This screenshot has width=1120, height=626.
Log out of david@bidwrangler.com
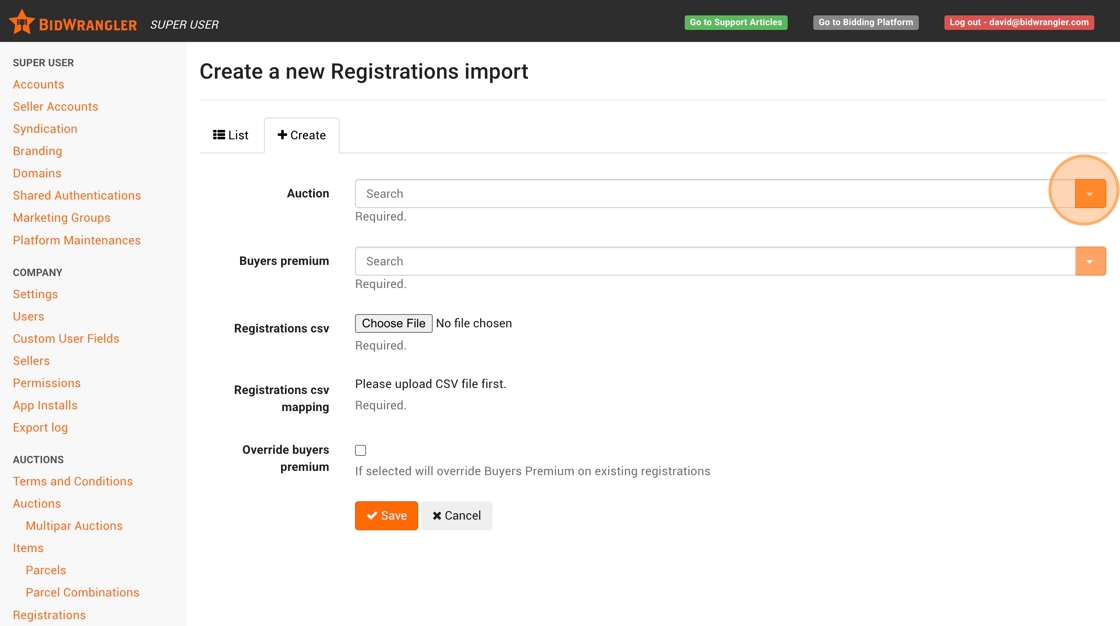click(1019, 22)
